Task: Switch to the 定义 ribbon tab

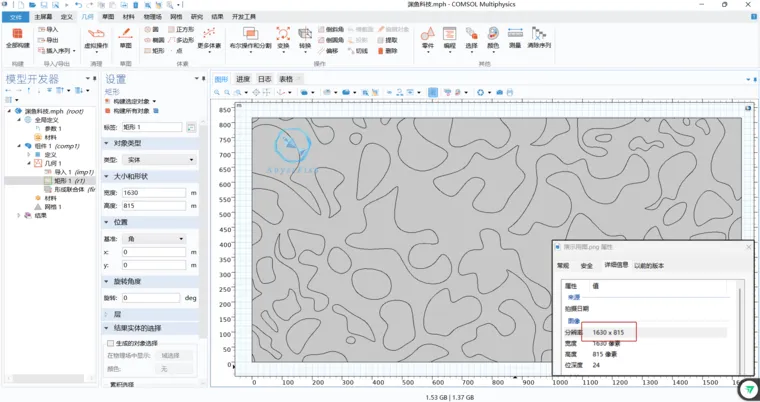Action: 66,17
